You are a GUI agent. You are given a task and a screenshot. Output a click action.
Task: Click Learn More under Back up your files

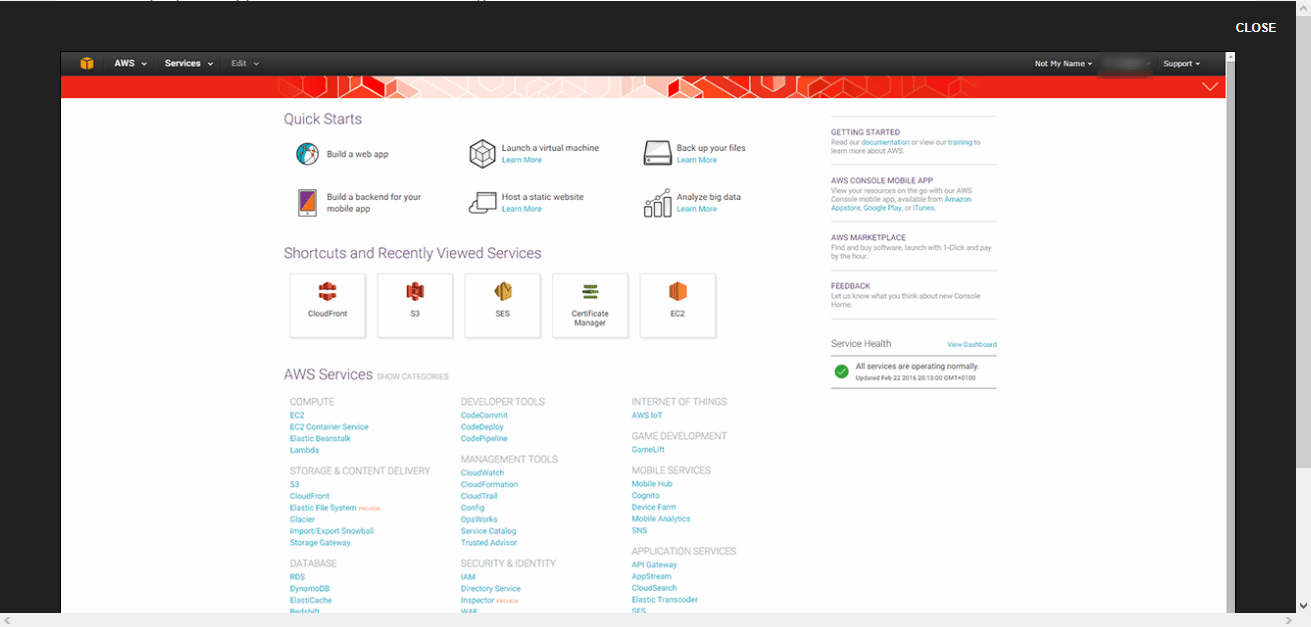(697, 160)
